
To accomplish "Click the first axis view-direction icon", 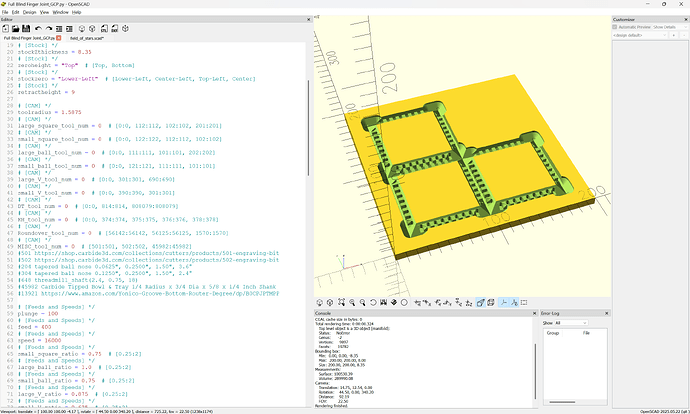I will (x=418, y=303).
